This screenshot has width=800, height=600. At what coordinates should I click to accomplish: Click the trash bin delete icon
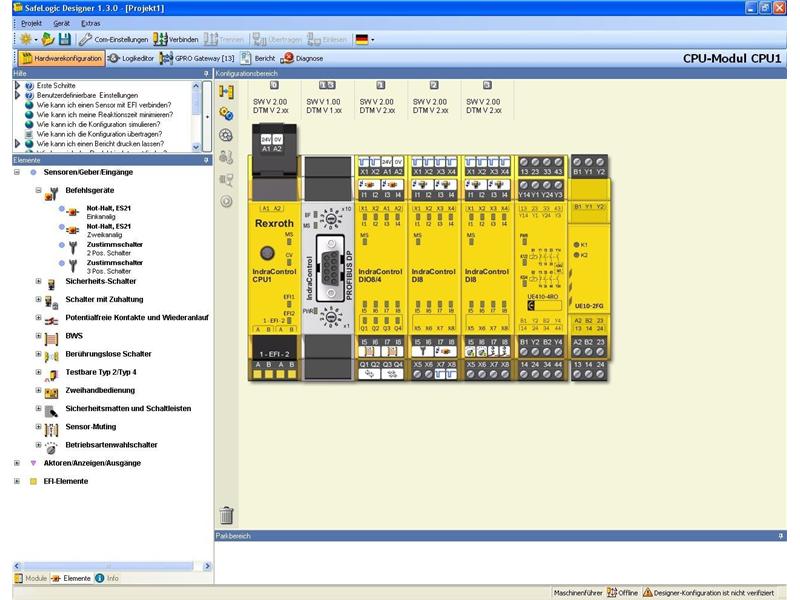[227, 515]
